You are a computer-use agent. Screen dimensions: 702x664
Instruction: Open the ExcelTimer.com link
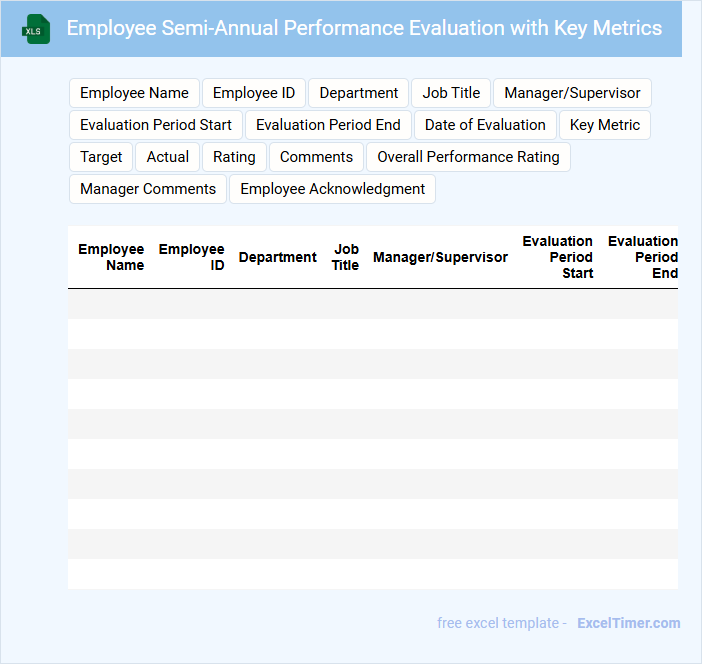click(628, 623)
